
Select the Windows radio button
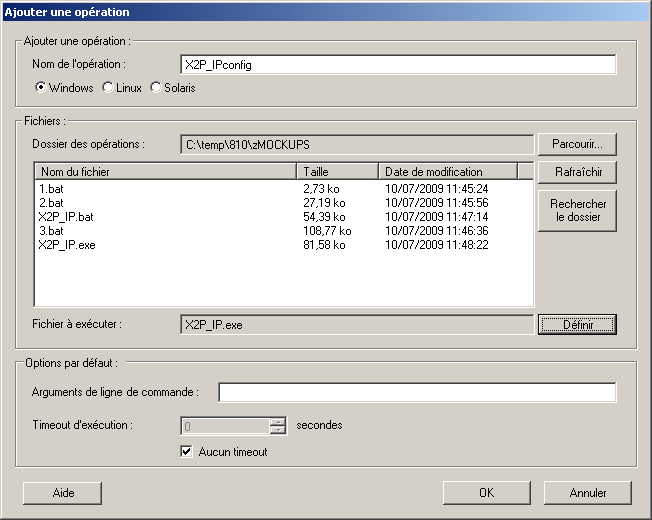pos(41,88)
